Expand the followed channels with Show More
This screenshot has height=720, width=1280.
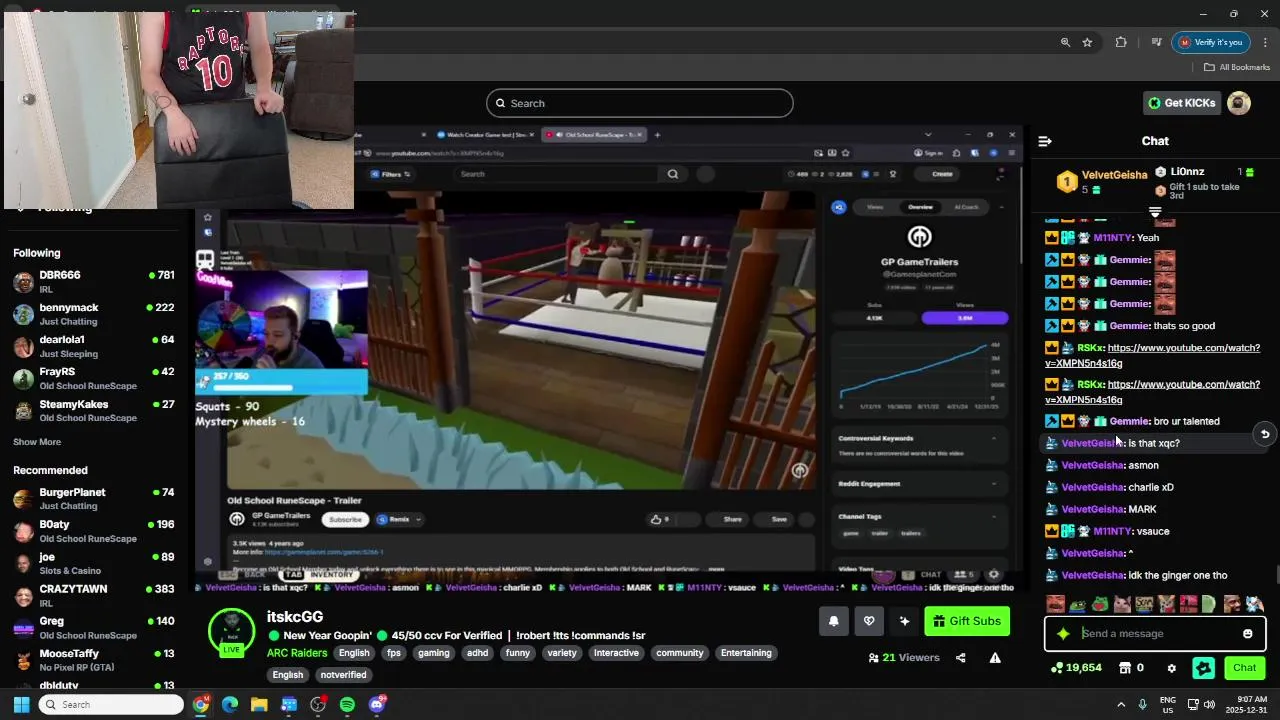37,442
